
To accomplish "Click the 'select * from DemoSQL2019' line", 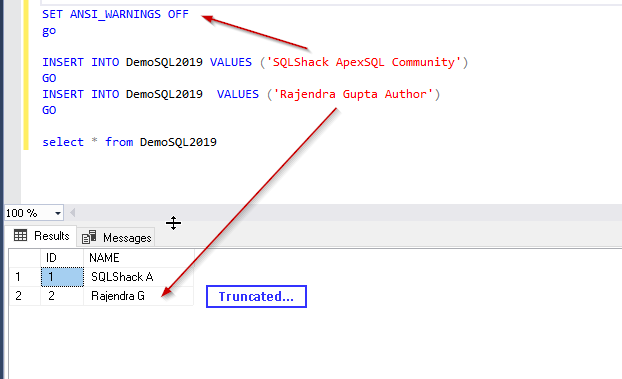I will click(x=129, y=142).
